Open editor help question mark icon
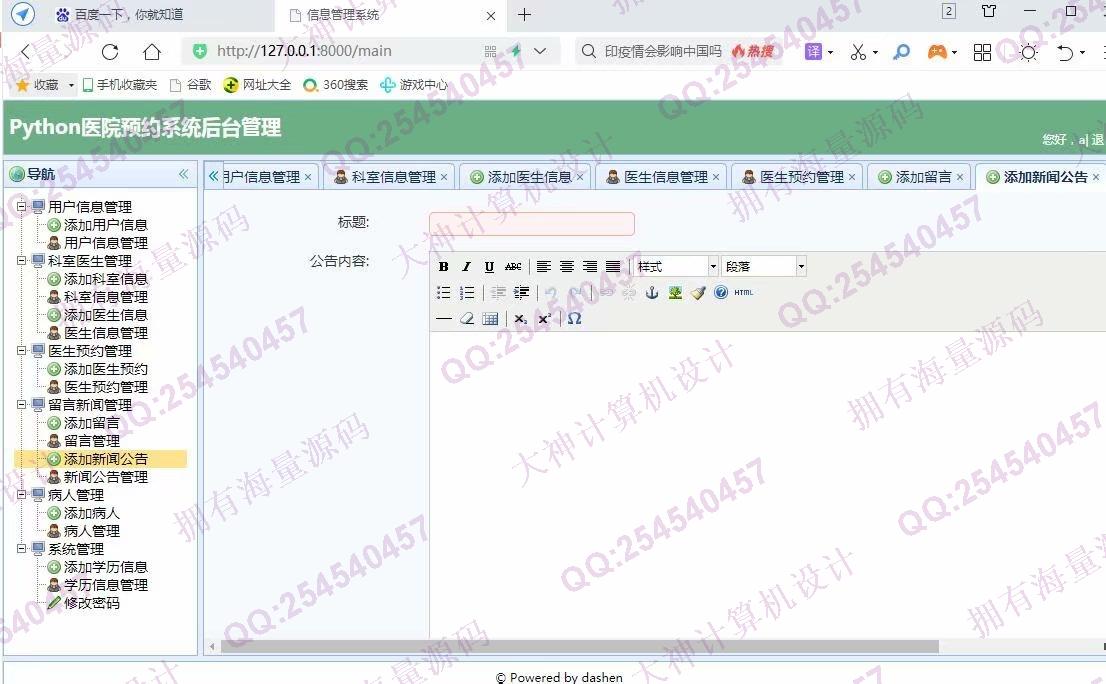 click(721, 293)
